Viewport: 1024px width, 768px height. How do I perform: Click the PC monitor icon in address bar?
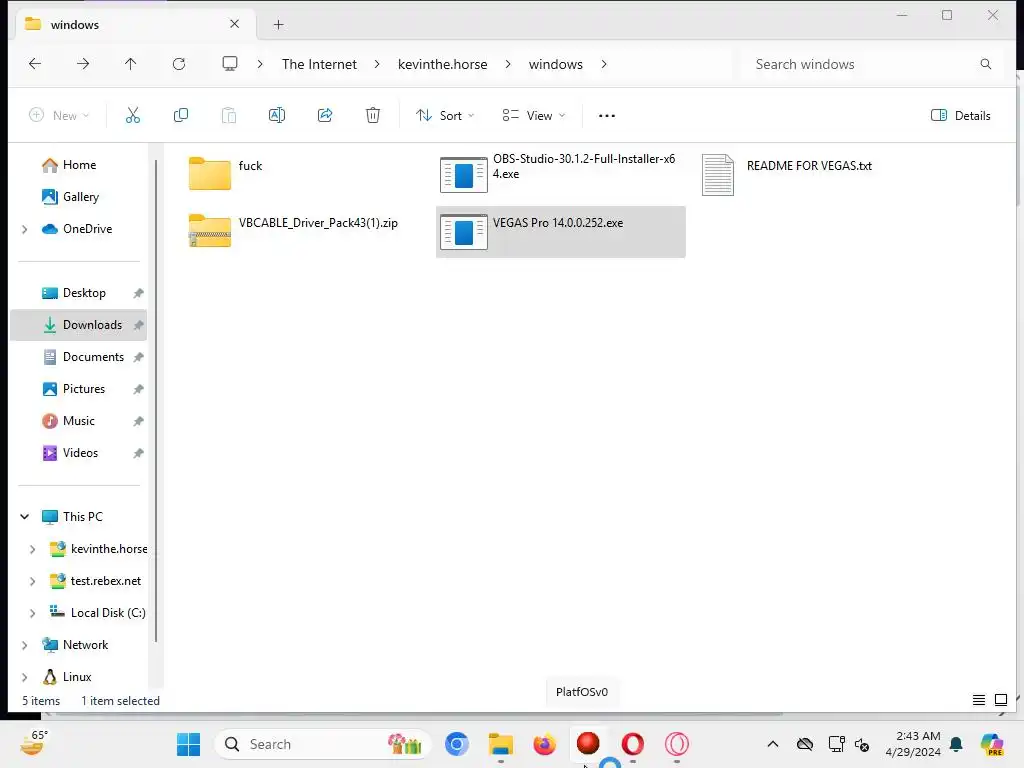[x=230, y=64]
